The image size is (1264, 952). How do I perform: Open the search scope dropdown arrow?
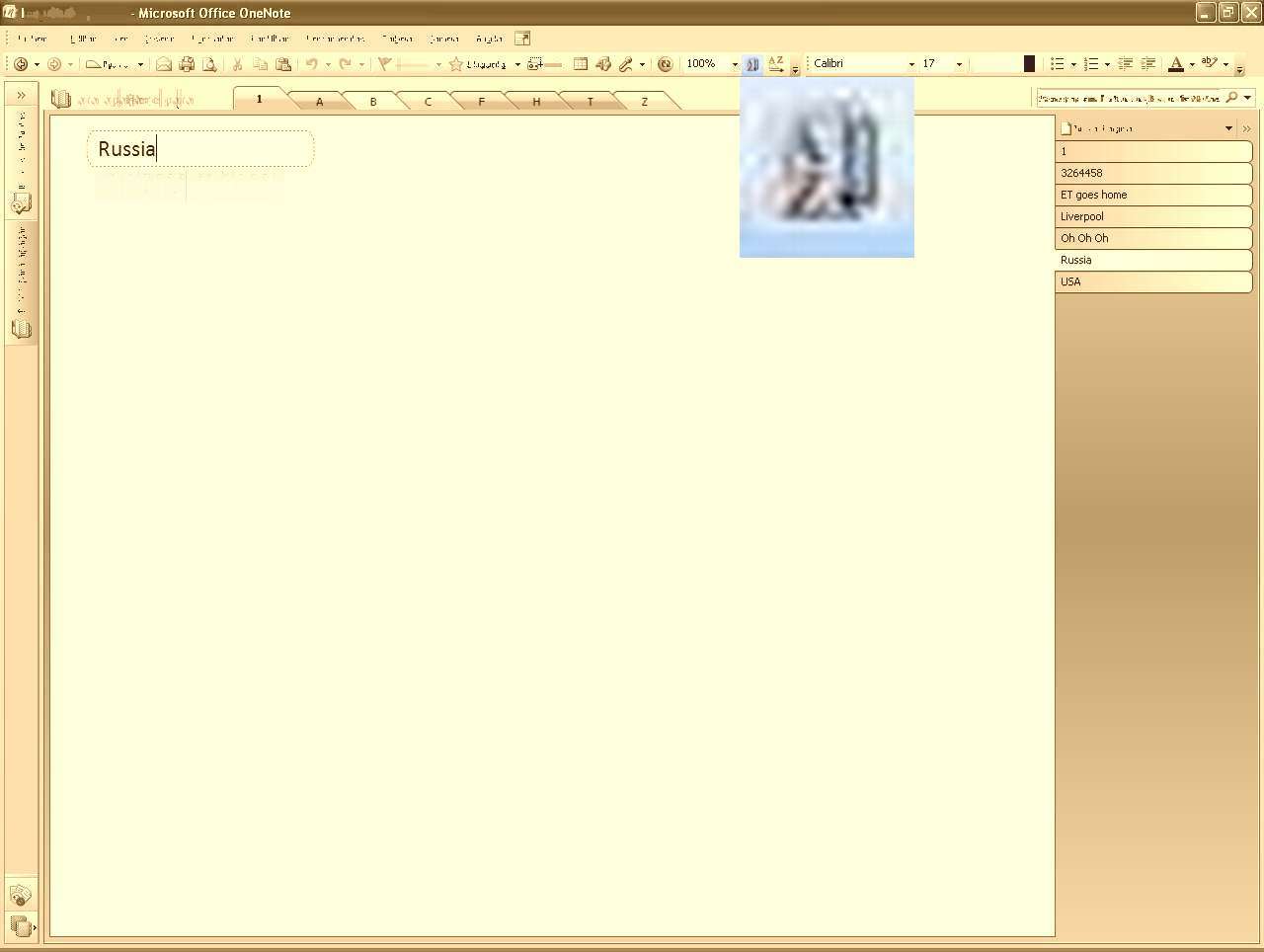[1248, 98]
